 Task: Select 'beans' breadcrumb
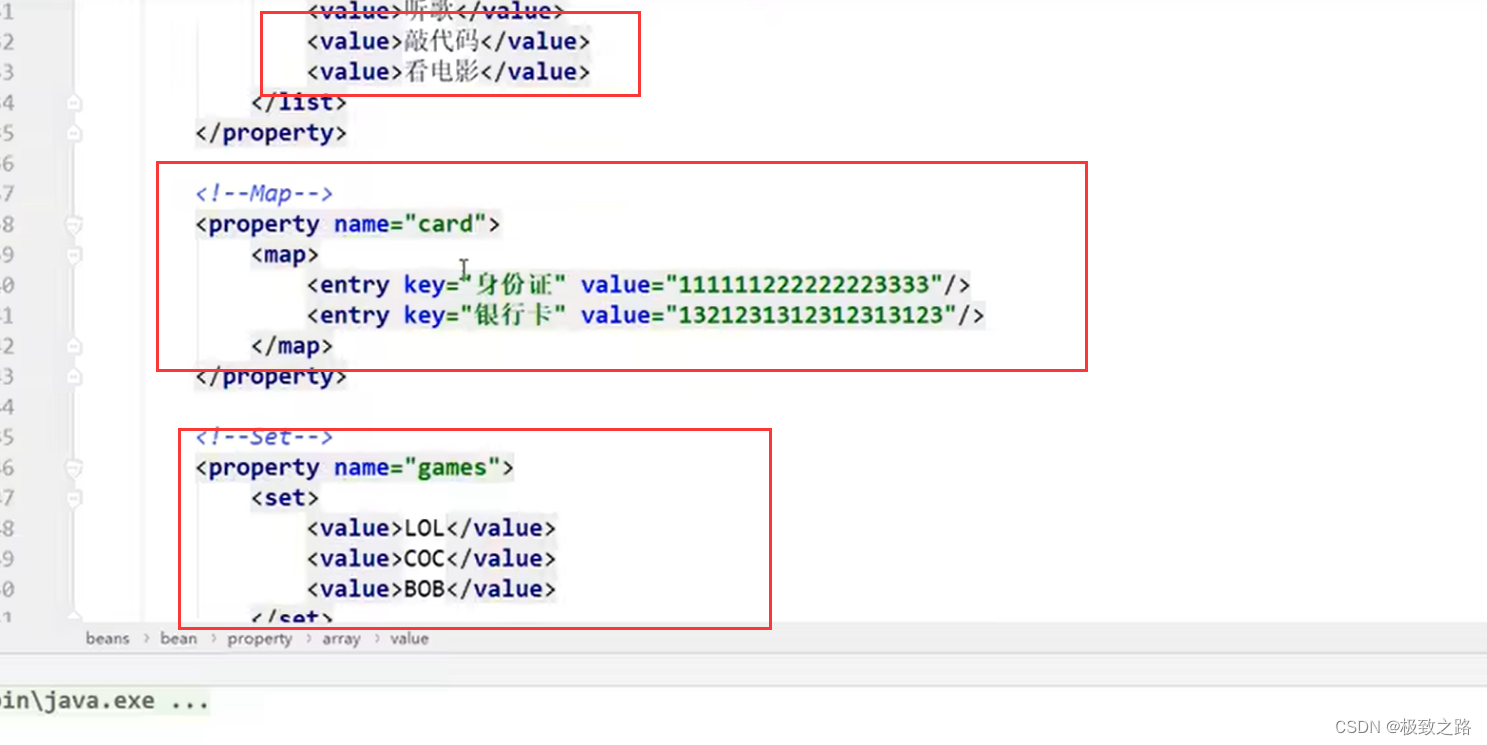pos(108,638)
